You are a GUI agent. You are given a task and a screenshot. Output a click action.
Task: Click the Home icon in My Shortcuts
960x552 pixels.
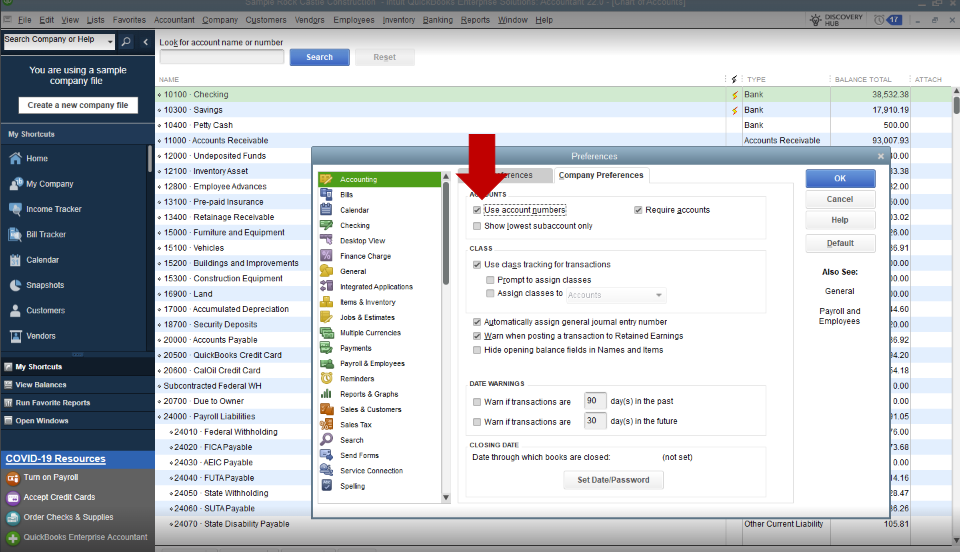15,158
